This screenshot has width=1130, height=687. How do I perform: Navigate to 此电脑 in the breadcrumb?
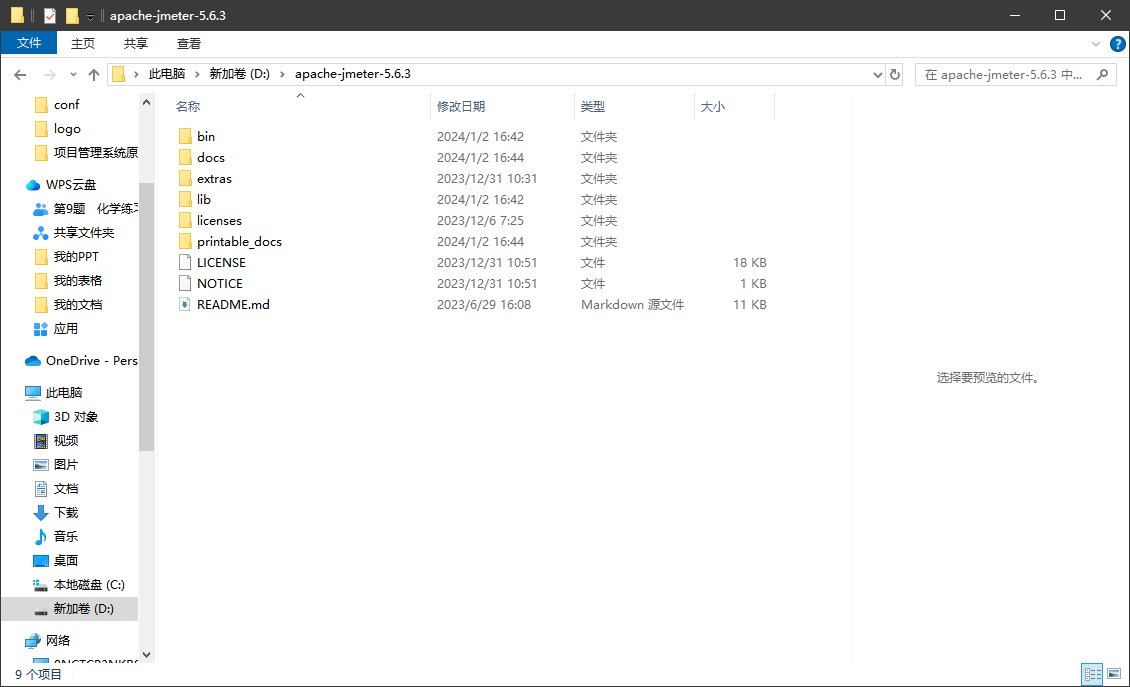(166, 74)
